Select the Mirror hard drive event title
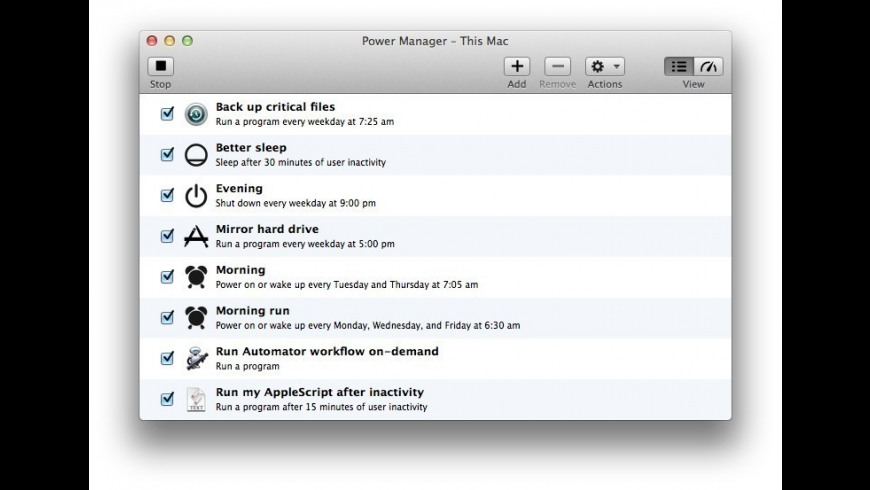 pos(267,229)
